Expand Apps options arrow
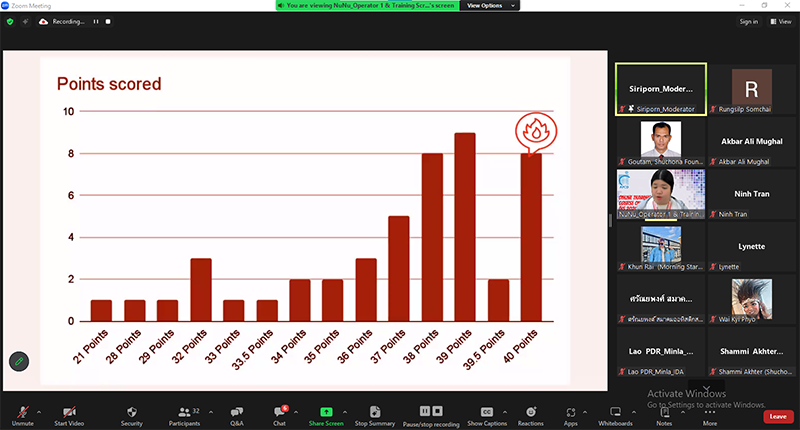This screenshot has width=800, height=430. click(585, 412)
